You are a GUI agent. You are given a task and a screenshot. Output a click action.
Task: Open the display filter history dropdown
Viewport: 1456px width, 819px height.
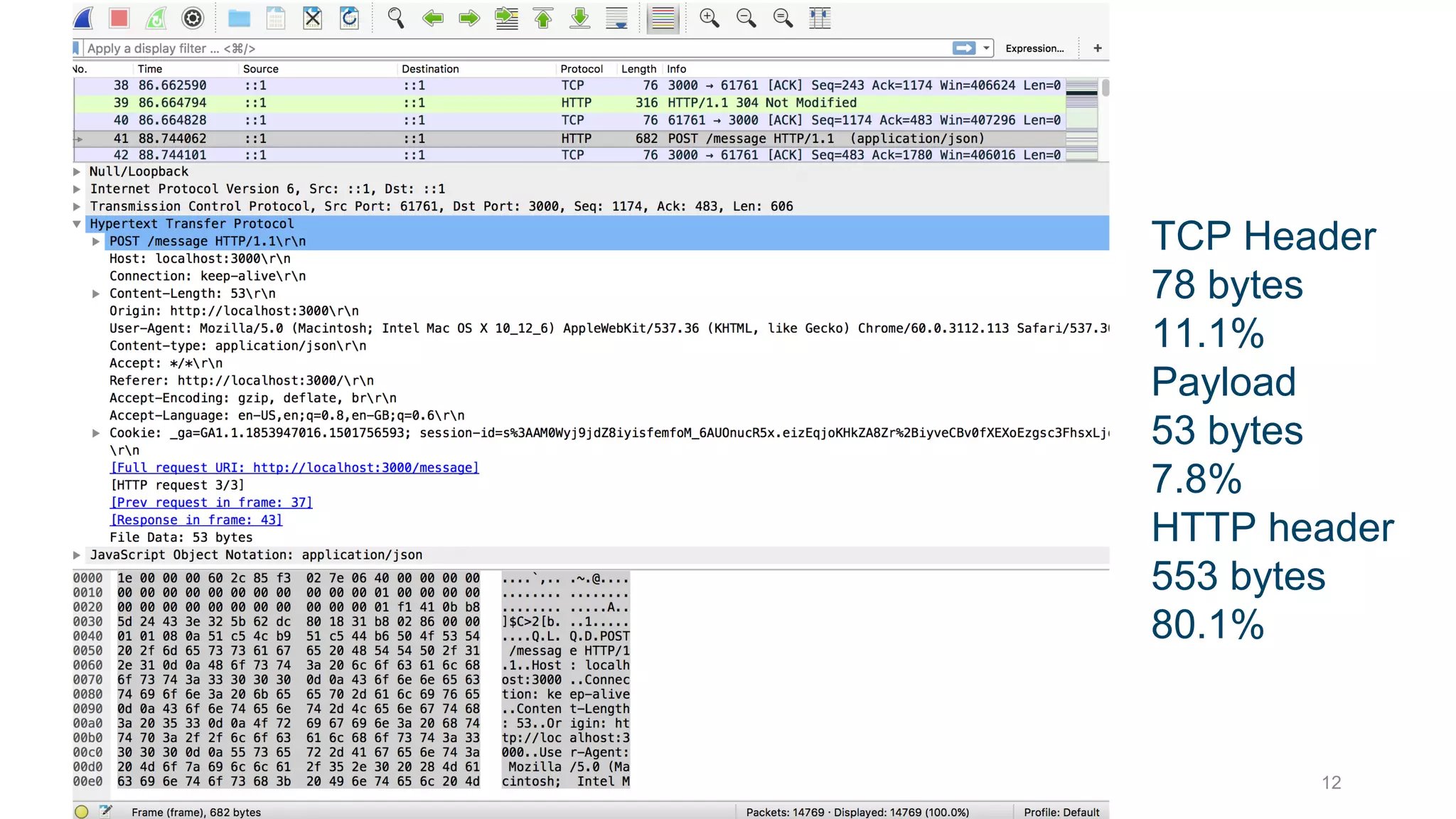986,48
